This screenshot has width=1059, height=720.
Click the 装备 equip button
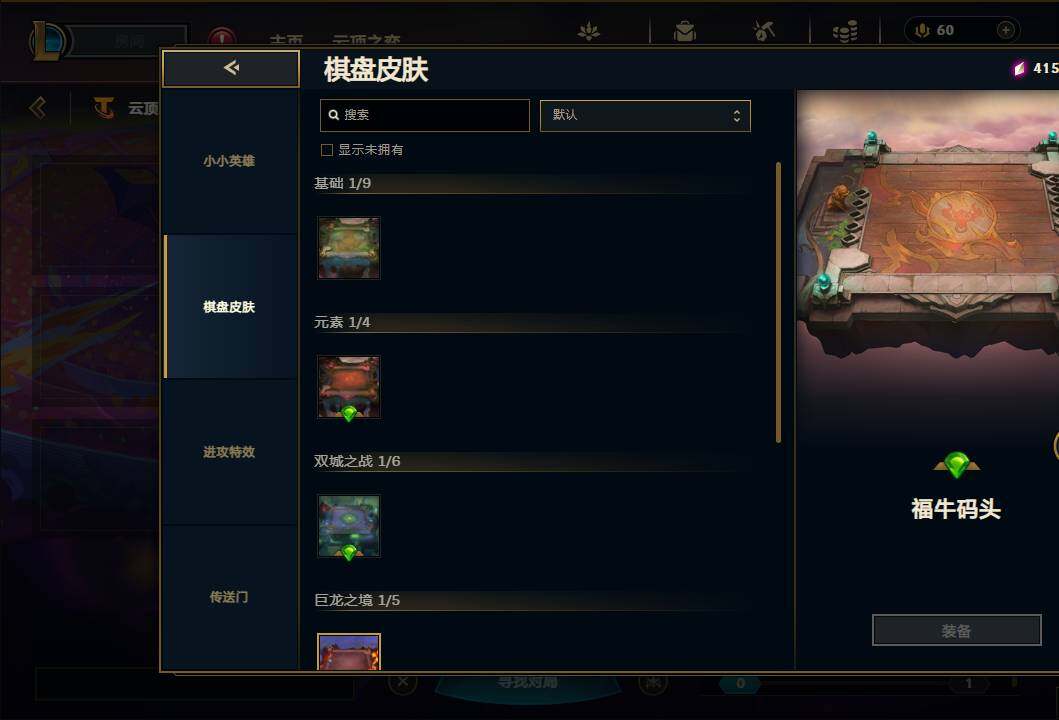[x=956, y=630]
